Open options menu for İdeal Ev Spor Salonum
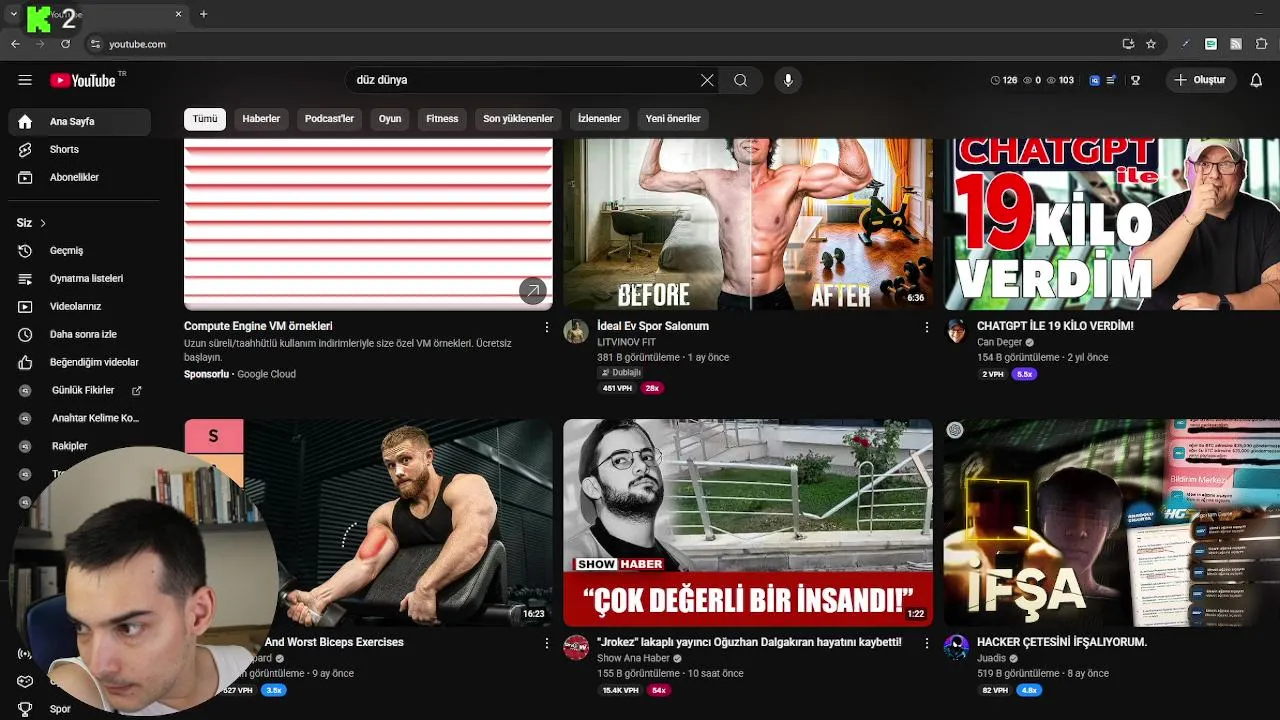Screen dimensions: 1280x720 pyautogui.click(x=926, y=327)
